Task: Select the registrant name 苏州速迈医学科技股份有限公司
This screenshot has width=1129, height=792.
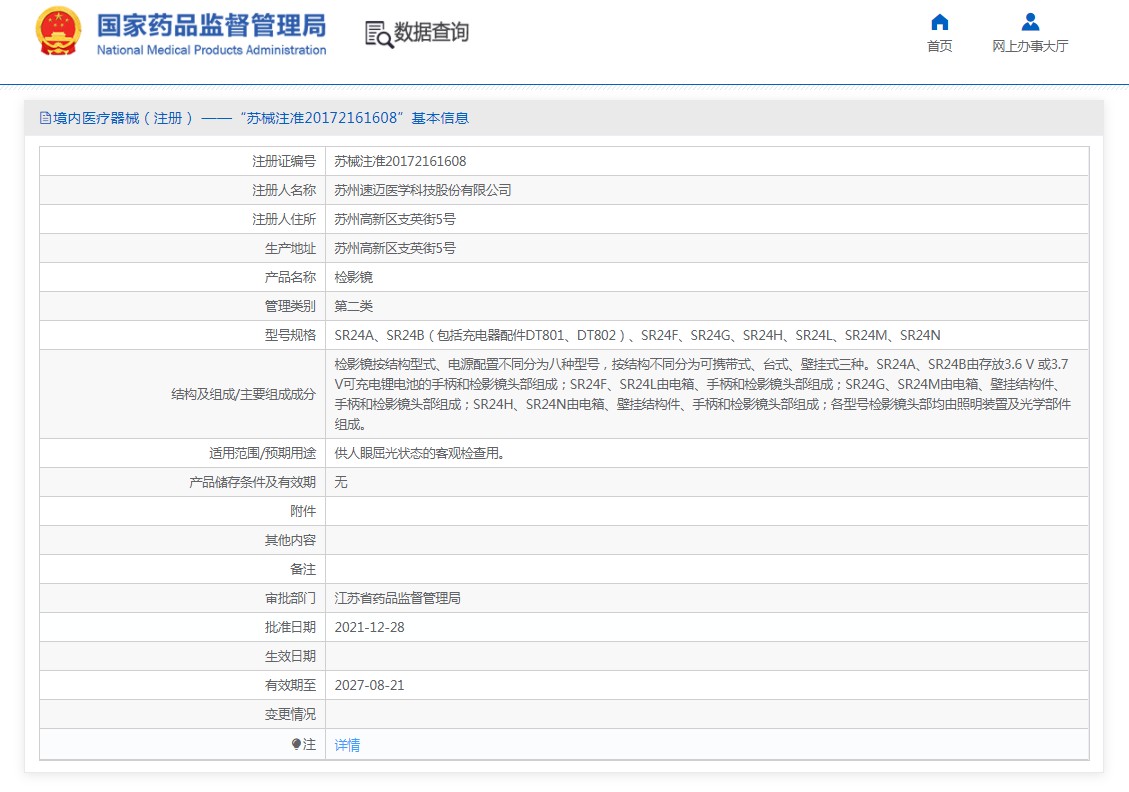Action: [x=422, y=190]
